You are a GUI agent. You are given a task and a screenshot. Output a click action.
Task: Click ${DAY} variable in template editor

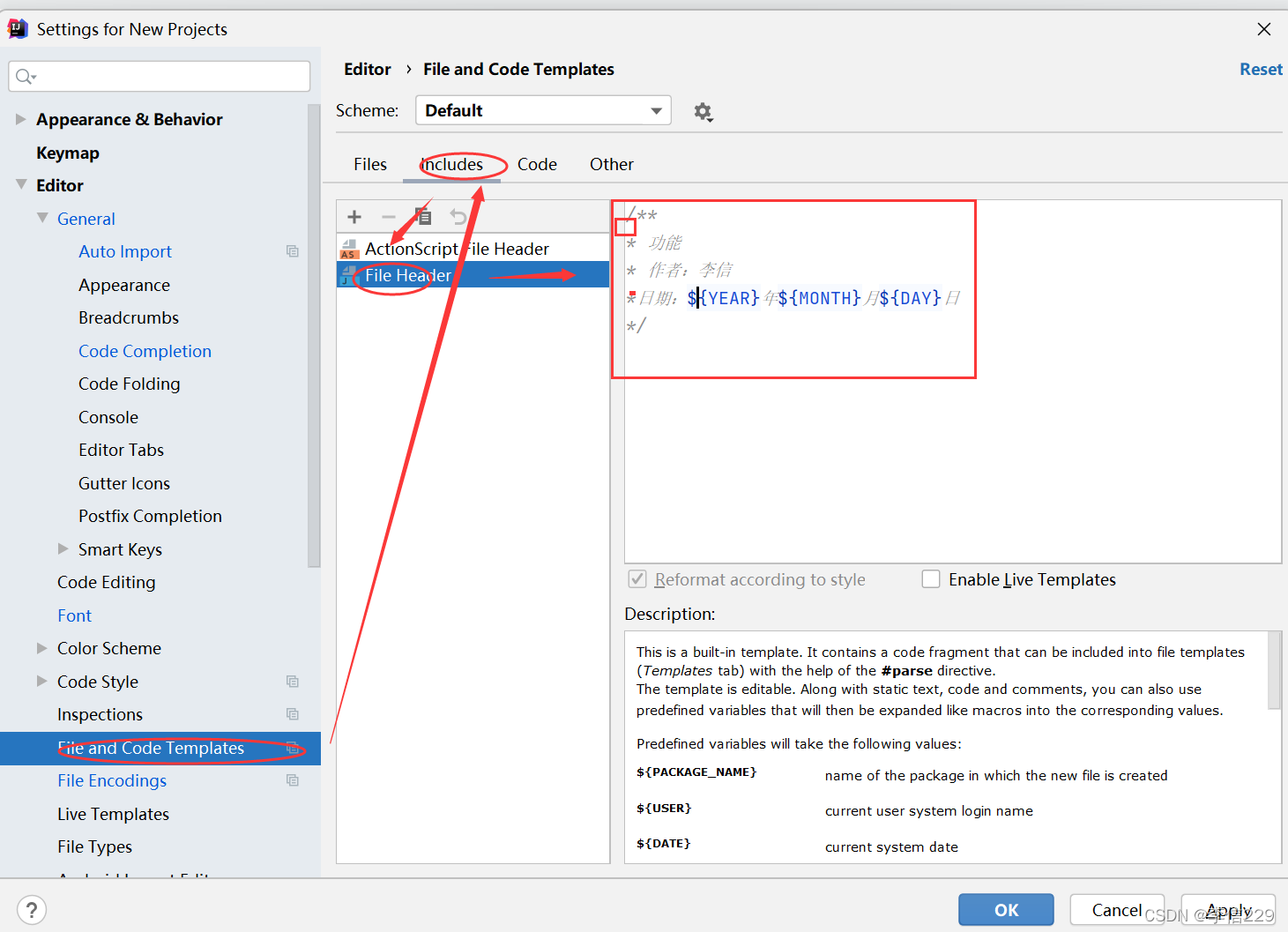tap(911, 298)
